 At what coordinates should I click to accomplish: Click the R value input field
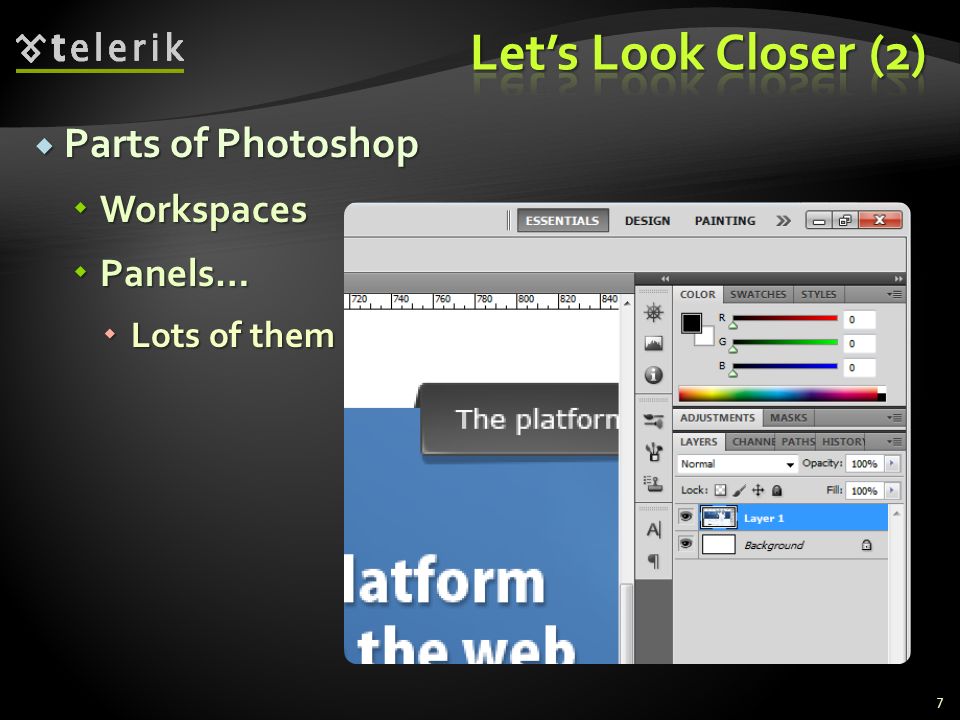click(x=860, y=320)
